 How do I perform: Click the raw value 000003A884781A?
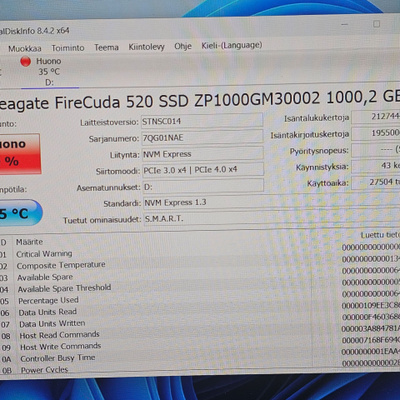click(x=370, y=329)
